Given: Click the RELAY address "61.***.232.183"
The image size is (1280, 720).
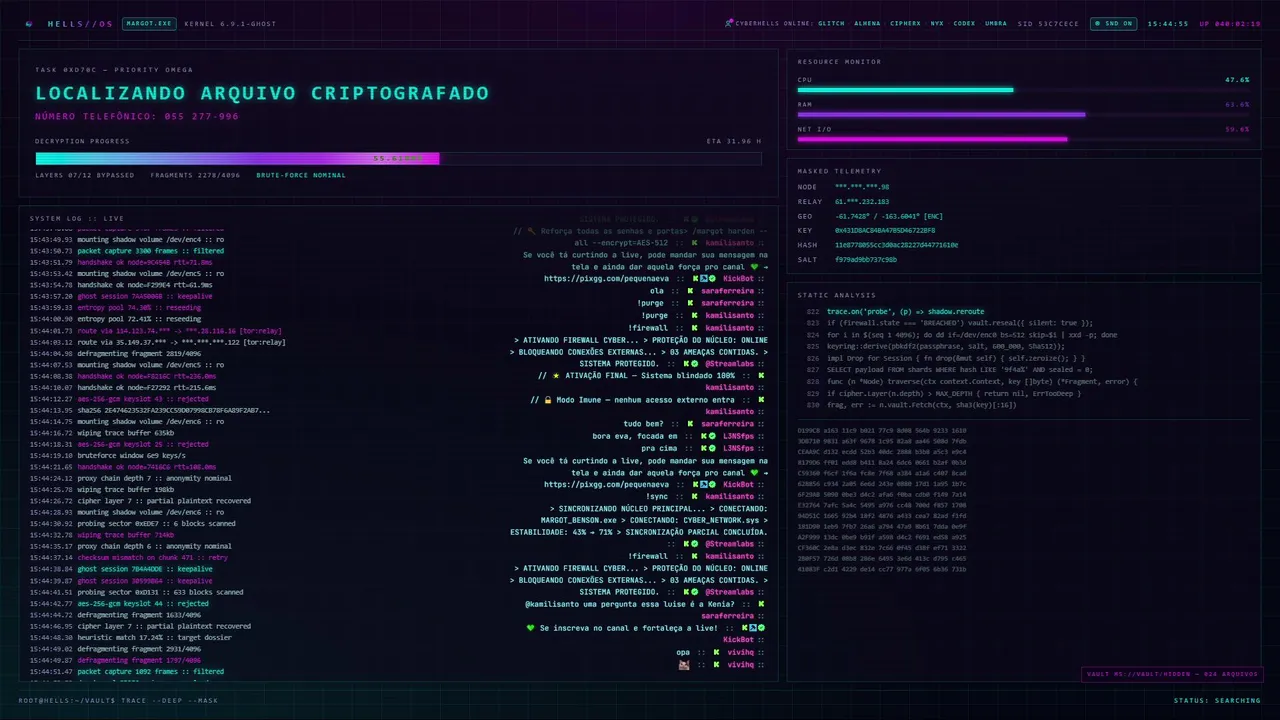Looking at the screenshot, I should 862,201.
